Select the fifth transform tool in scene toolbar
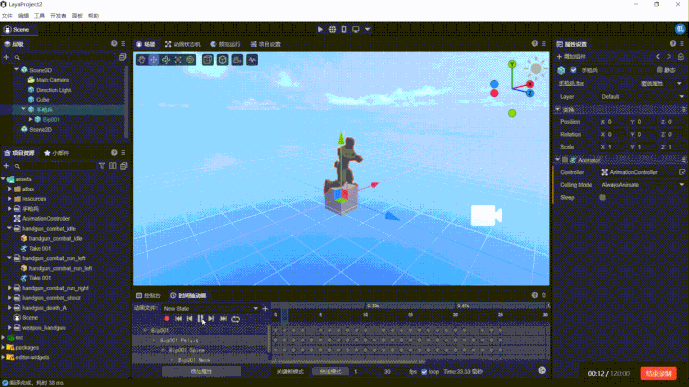Image resolution: width=689 pixels, height=387 pixels. (190, 60)
